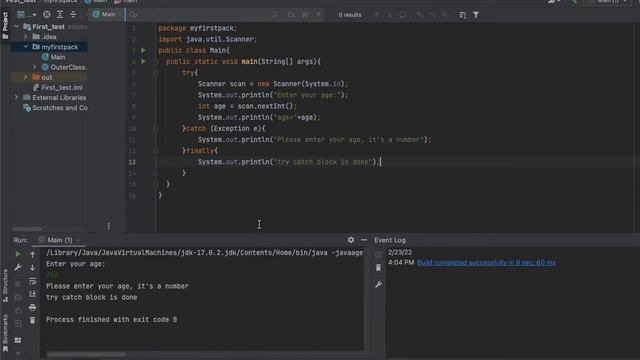Viewport: 640px width, 360px height.
Task: Open Main run configuration dropdown at top right
Action: tap(608, 2)
